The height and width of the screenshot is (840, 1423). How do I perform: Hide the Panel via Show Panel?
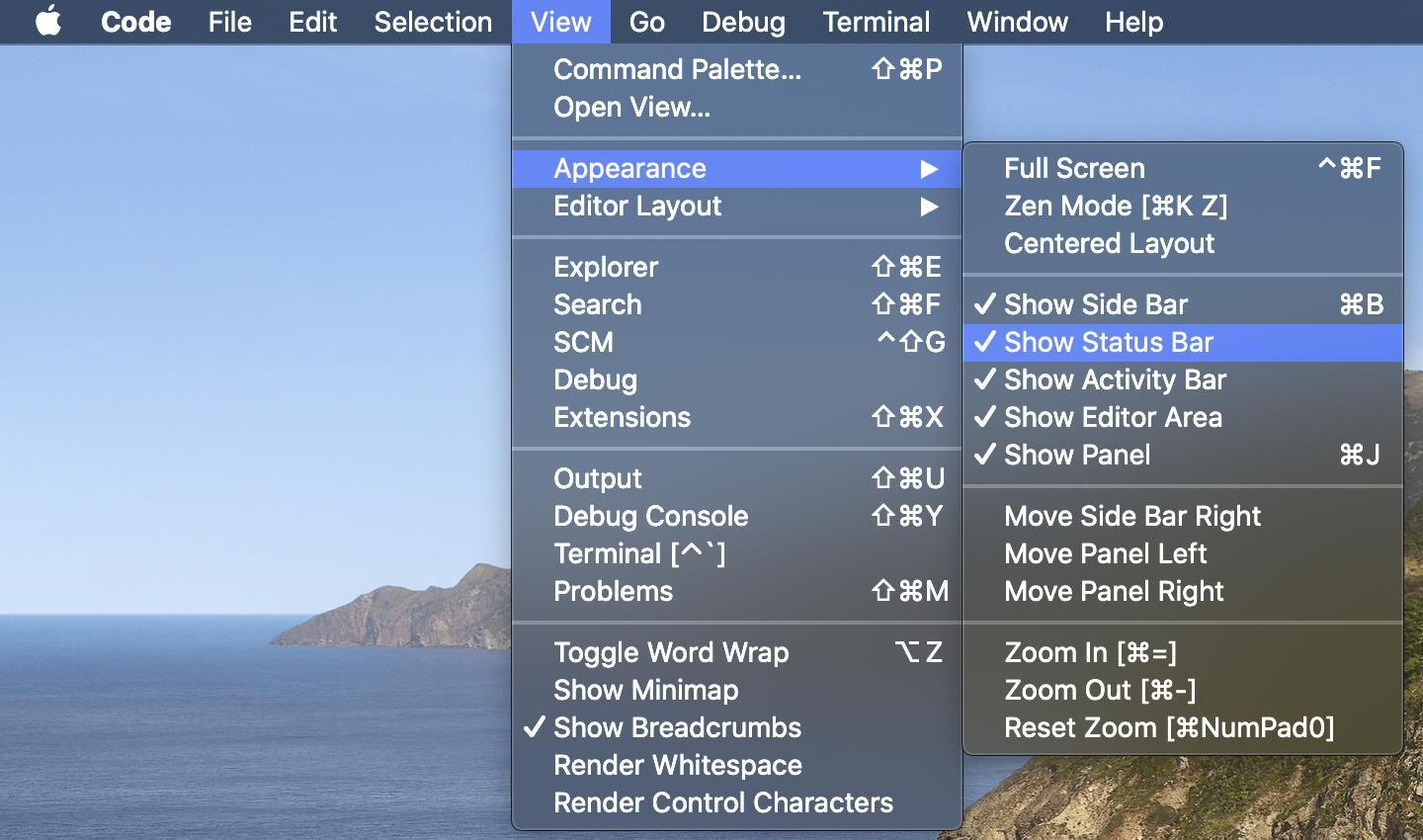[x=1077, y=455]
